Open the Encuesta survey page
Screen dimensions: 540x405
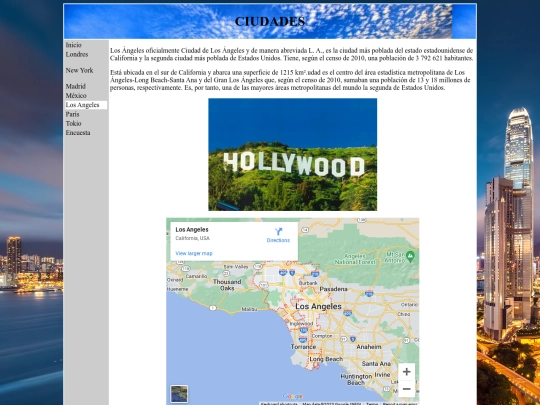point(78,133)
